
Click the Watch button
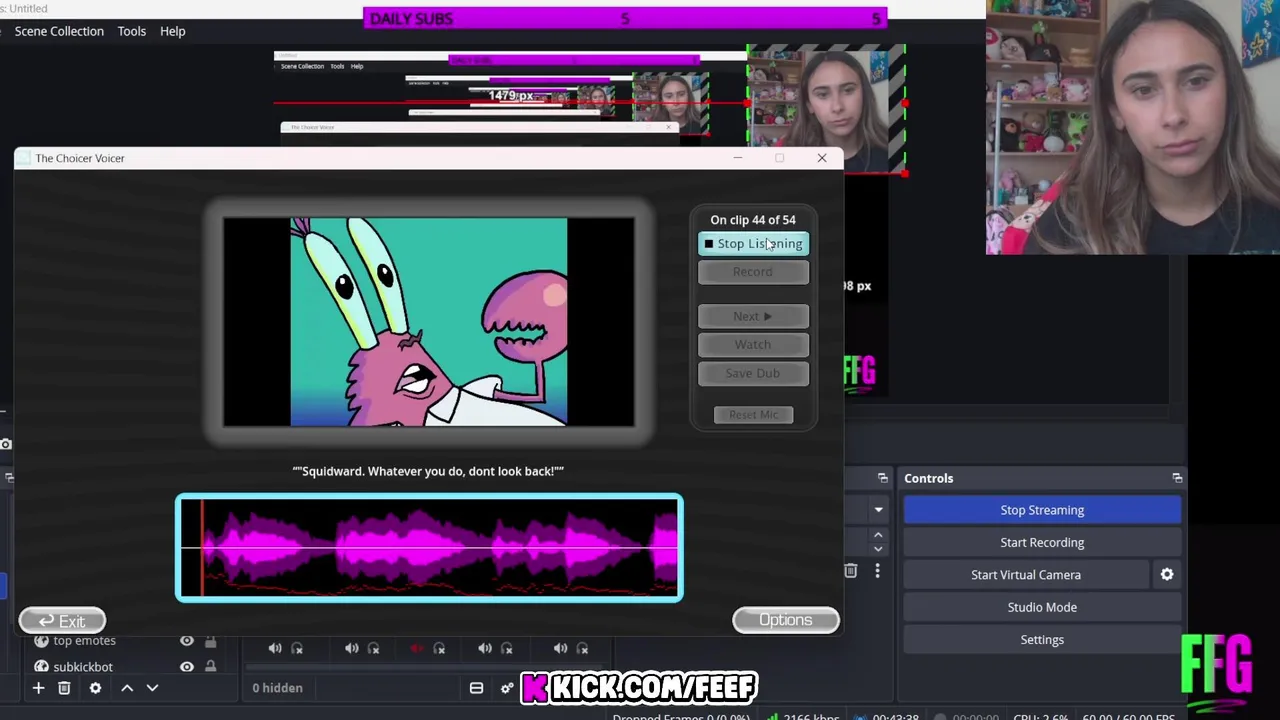point(753,345)
